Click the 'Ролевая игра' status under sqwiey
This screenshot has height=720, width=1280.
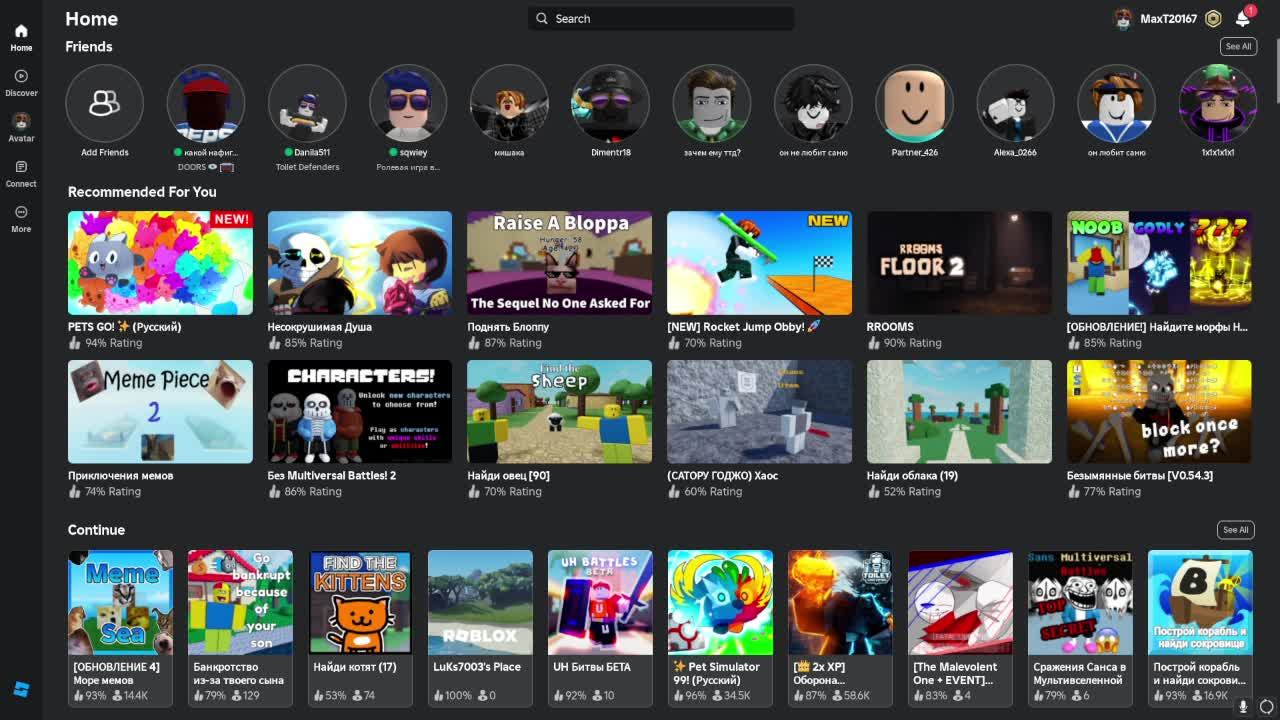[408, 167]
